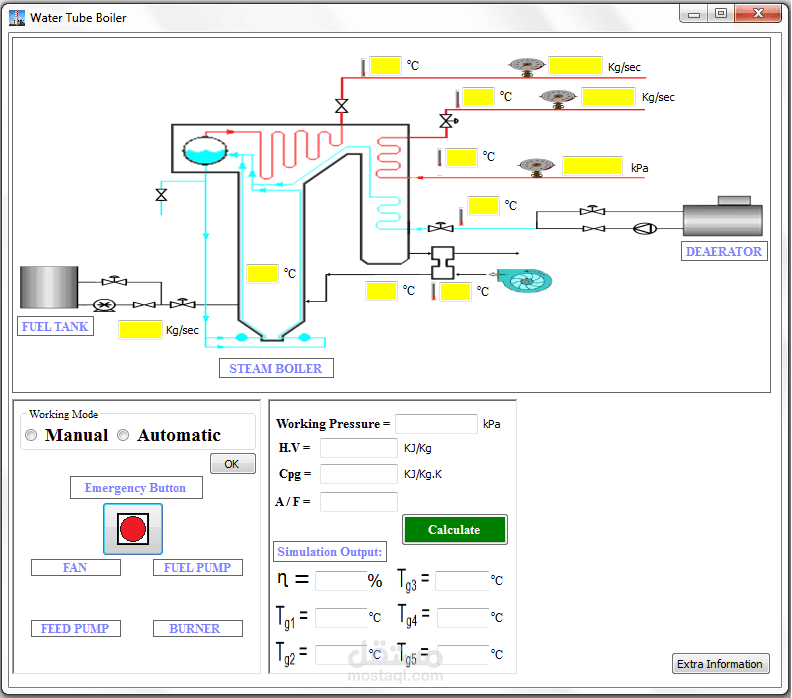Screen dimensions: 792x698
Task: Click the Working Pressure input field
Action: click(x=436, y=424)
